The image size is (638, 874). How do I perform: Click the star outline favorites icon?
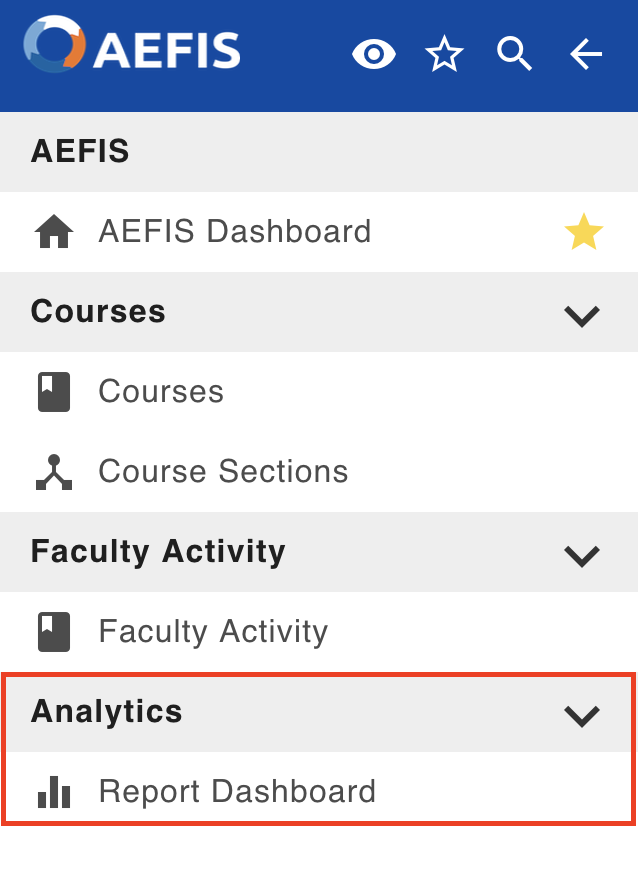(444, 54)
